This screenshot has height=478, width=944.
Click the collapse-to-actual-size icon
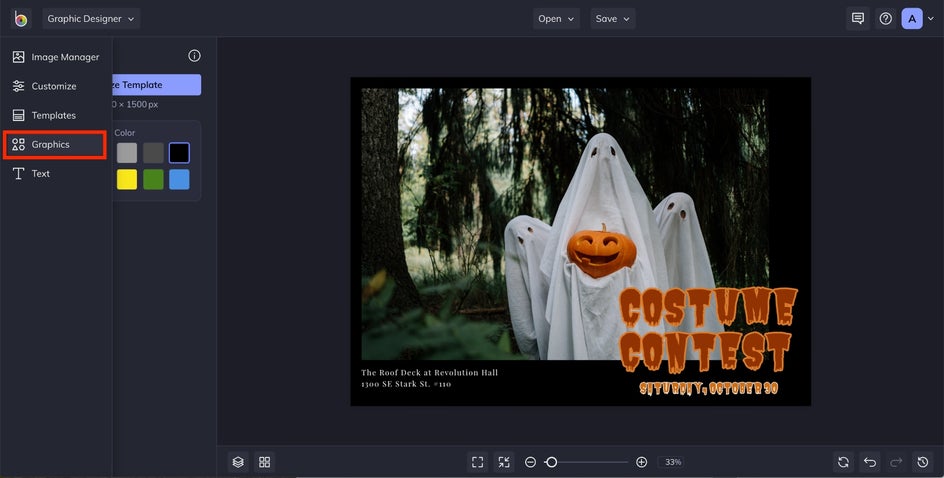pos(504,462)
